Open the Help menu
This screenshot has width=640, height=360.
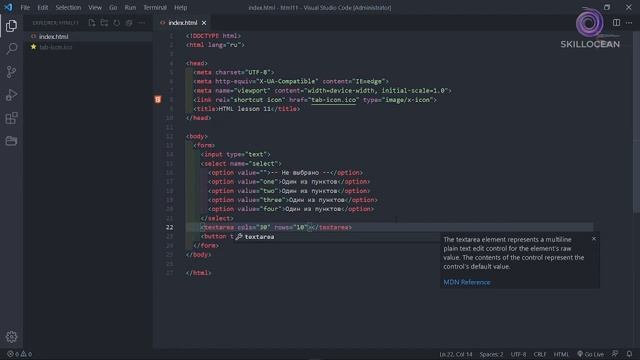pos(180,7)
